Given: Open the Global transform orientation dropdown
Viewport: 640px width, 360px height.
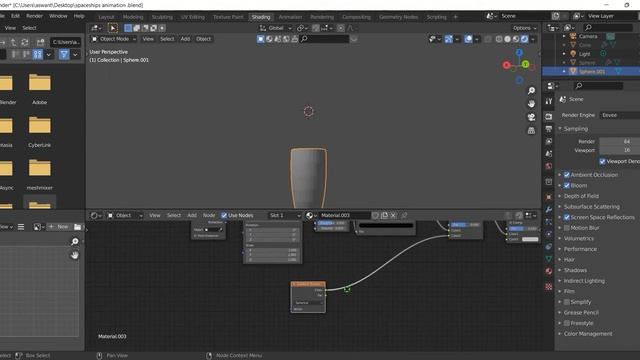Looking at the screenshot, I should [276, 28].
